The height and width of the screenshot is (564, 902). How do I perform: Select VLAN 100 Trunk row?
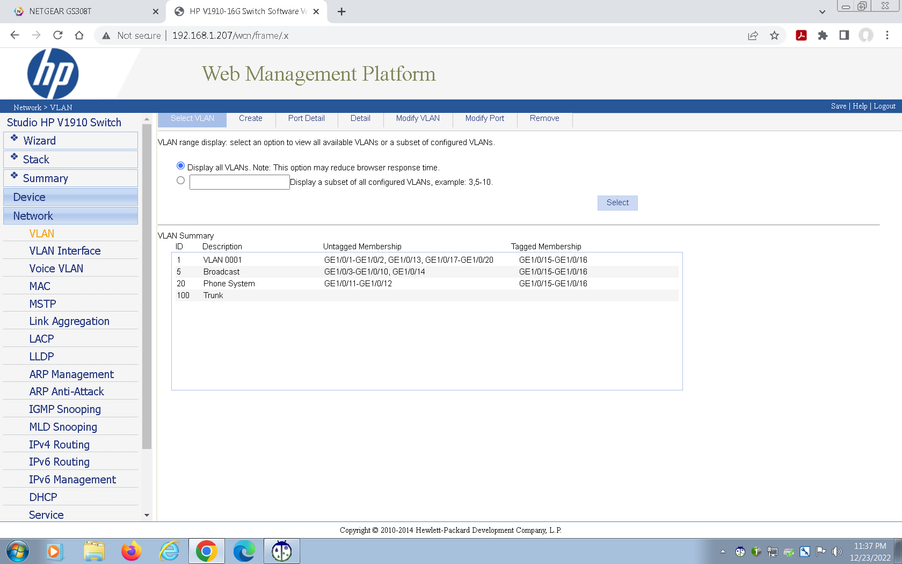pos(425,295)
